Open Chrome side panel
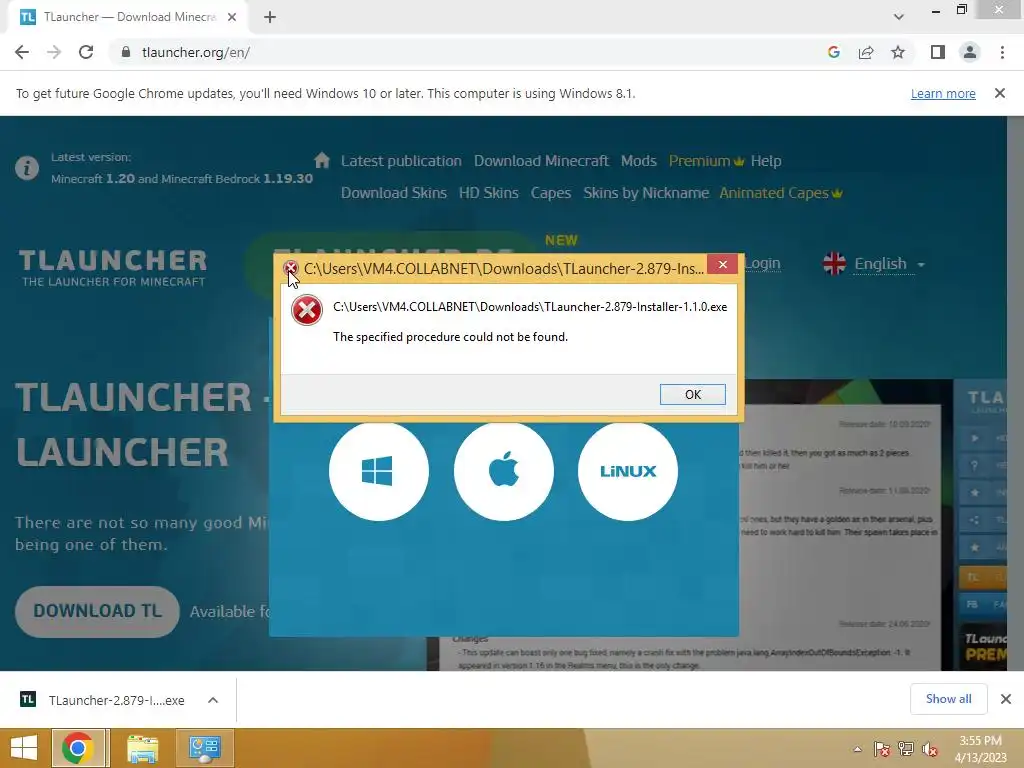The height and width of the screenshot is (768, 1024). coord(938,52)
